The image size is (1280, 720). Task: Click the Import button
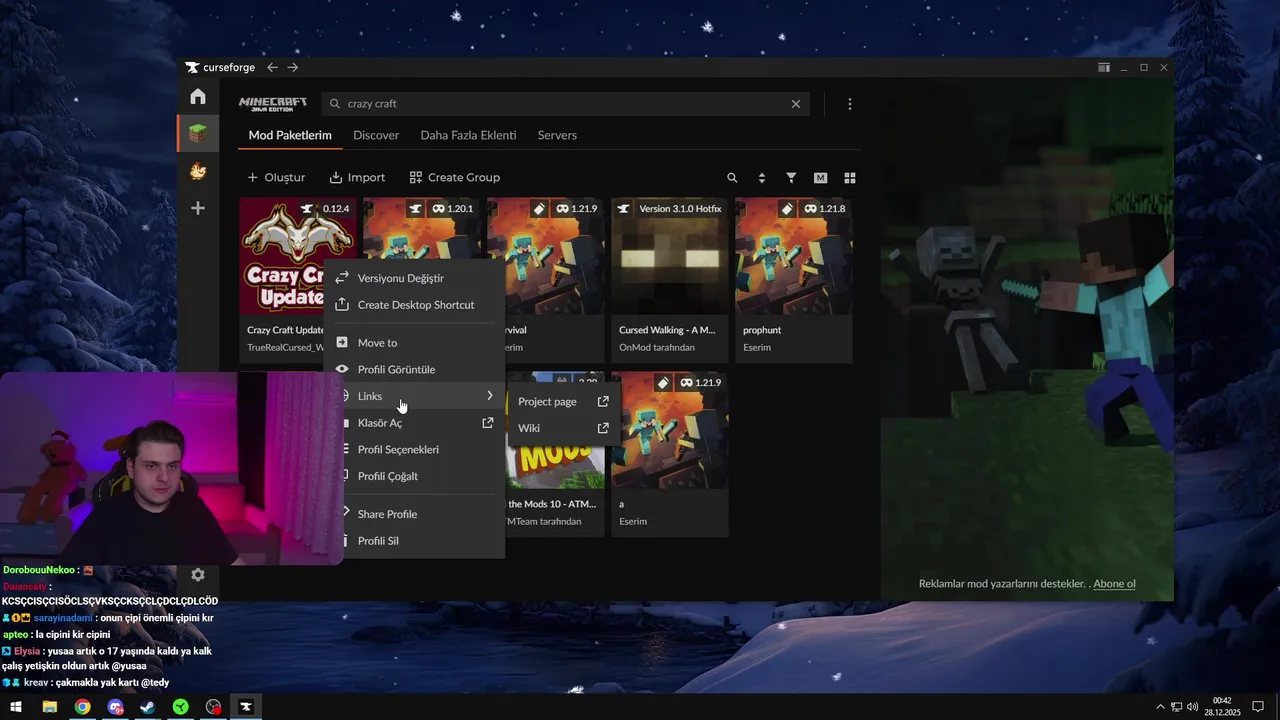pos(357,177)
